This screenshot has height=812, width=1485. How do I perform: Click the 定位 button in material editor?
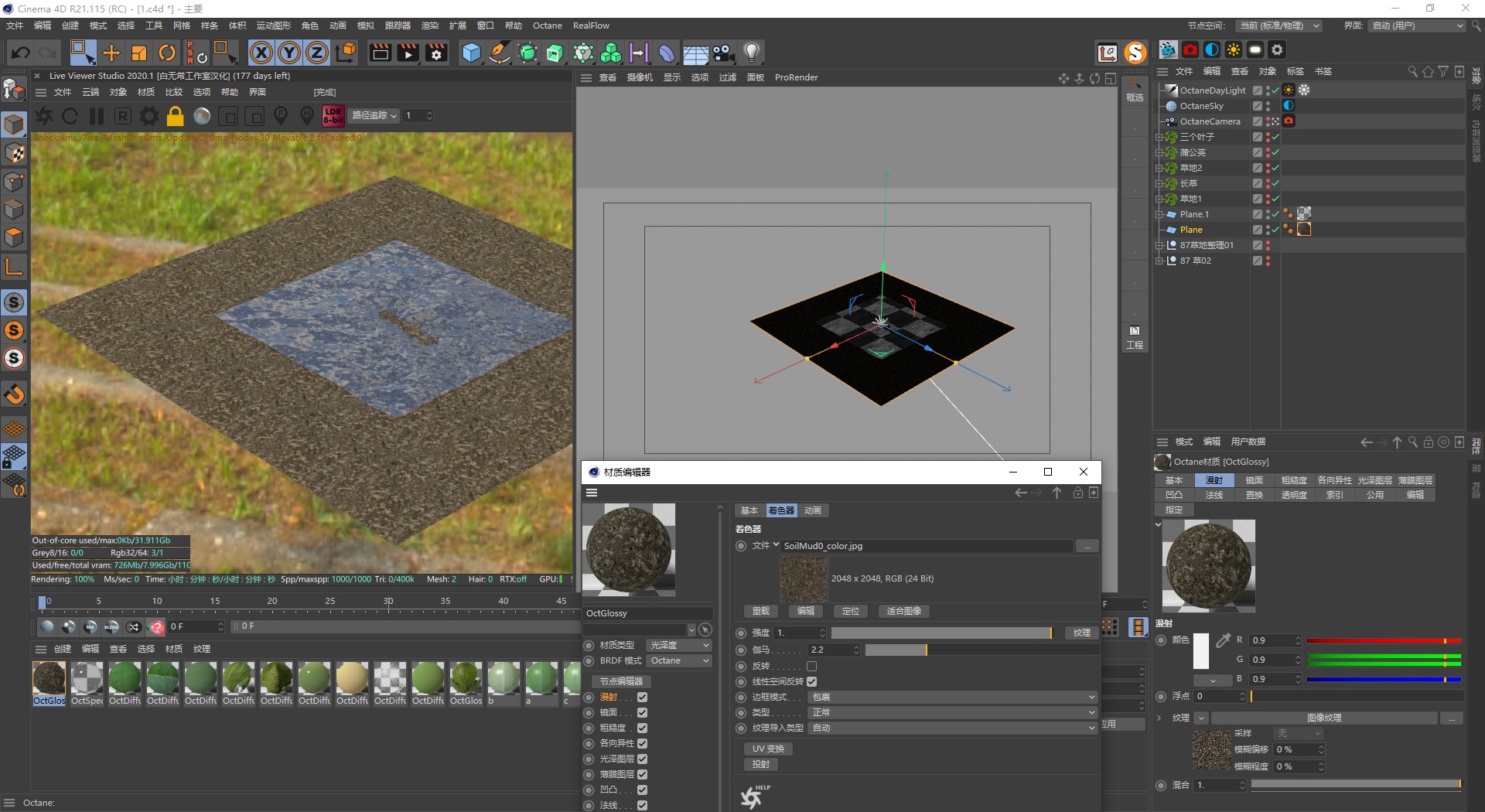pyautogui.click(x=851, y=611)
